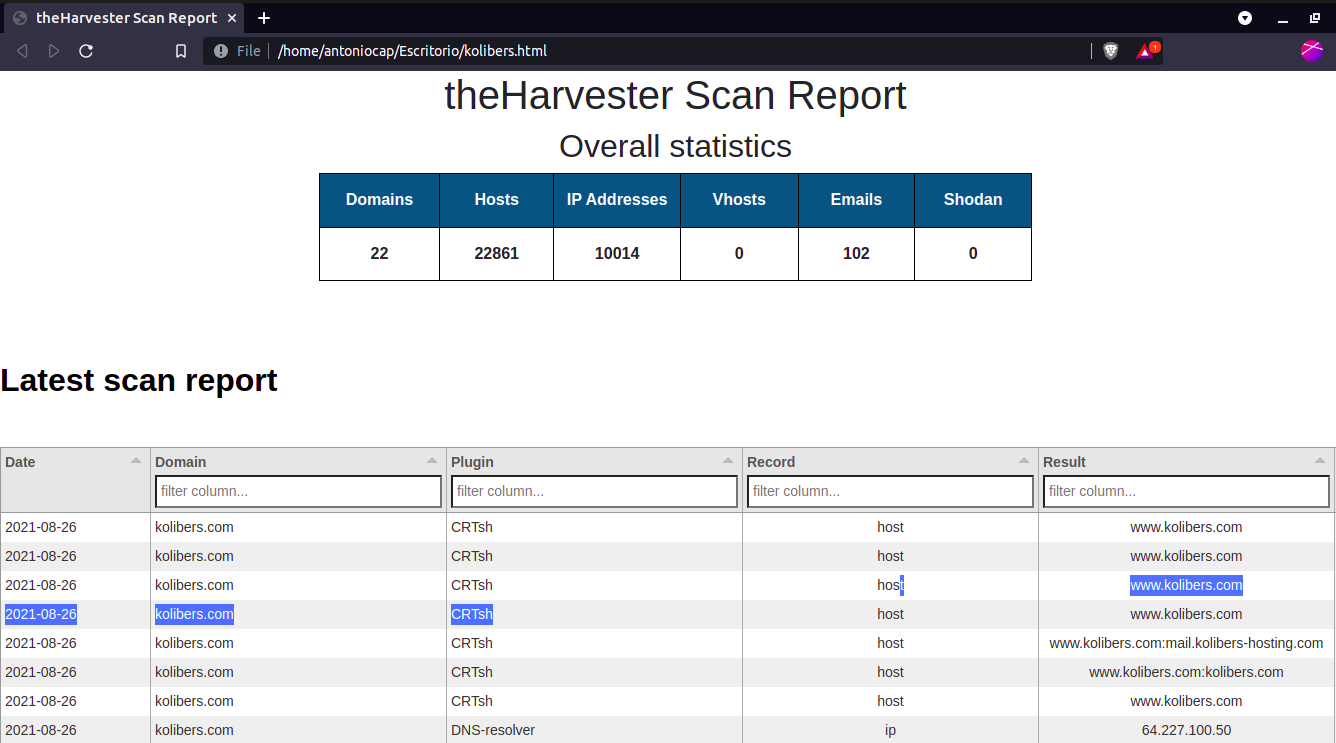Sort table by Date column arrow
This screenshot has height=743, width=1336.
(x=136, y=461)
